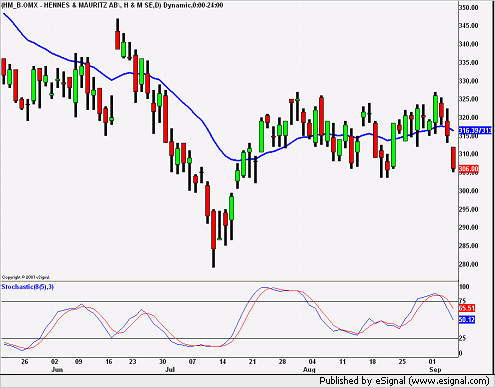495x388 pixels.
Task: Select the Stochastic(8(5),3) indicator label
Action: [28, 287]
